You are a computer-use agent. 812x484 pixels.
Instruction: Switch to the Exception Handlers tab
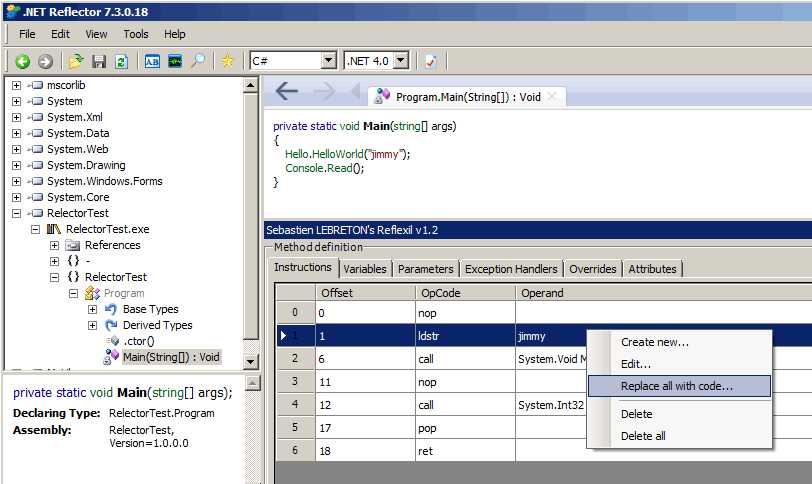pos(511,269)
